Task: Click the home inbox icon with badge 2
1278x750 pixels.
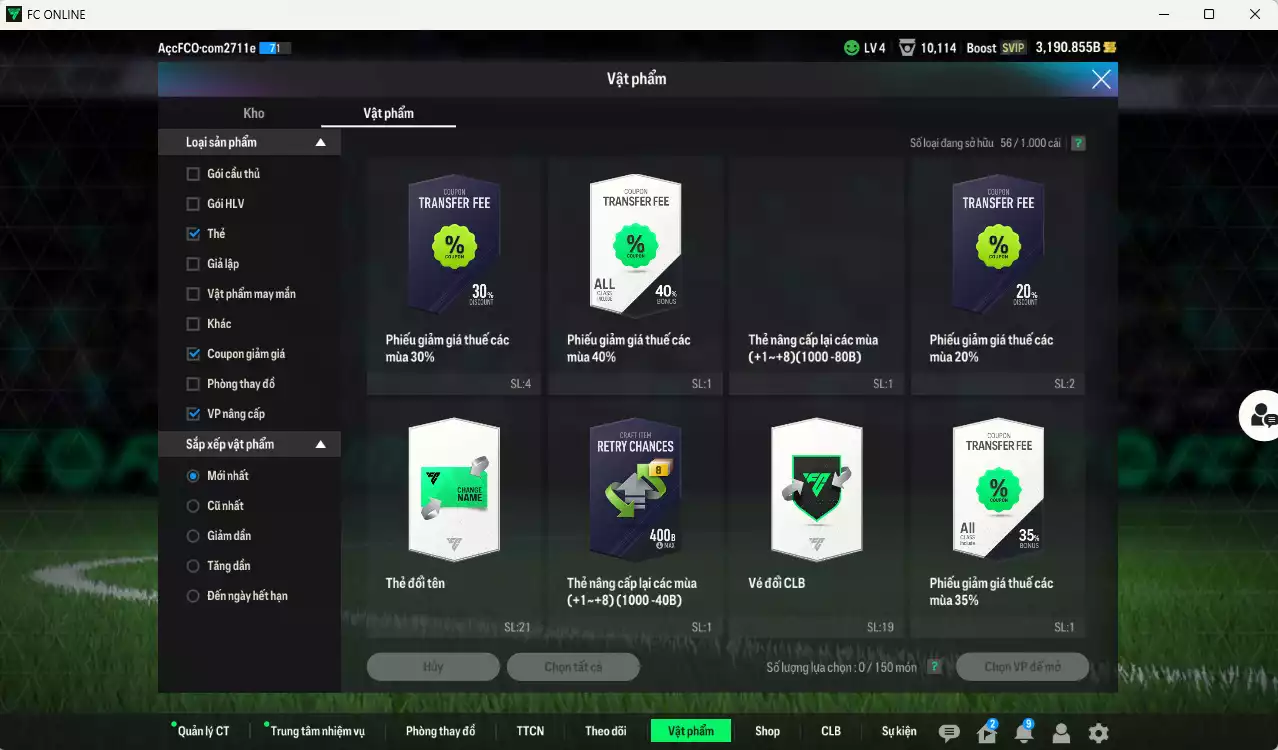Action: click(x=987, y=733)
